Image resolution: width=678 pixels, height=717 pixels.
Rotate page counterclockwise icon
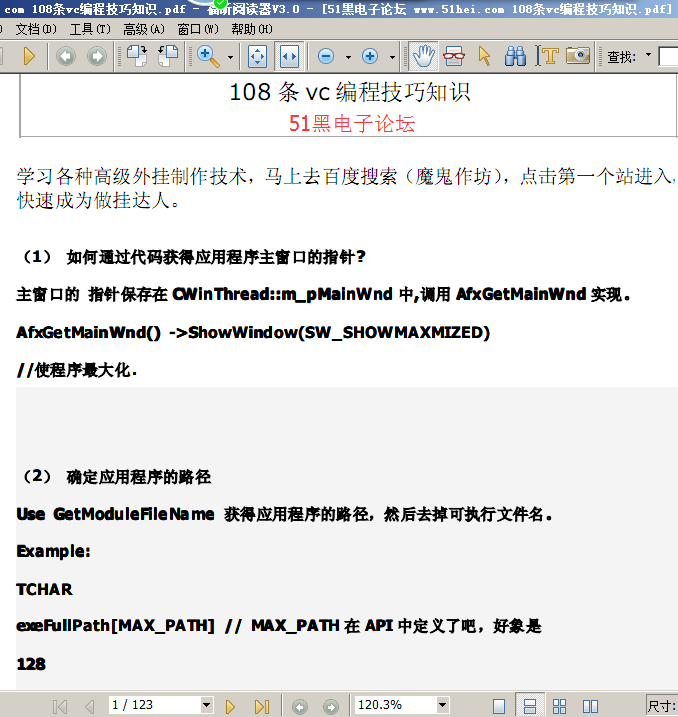168,56
